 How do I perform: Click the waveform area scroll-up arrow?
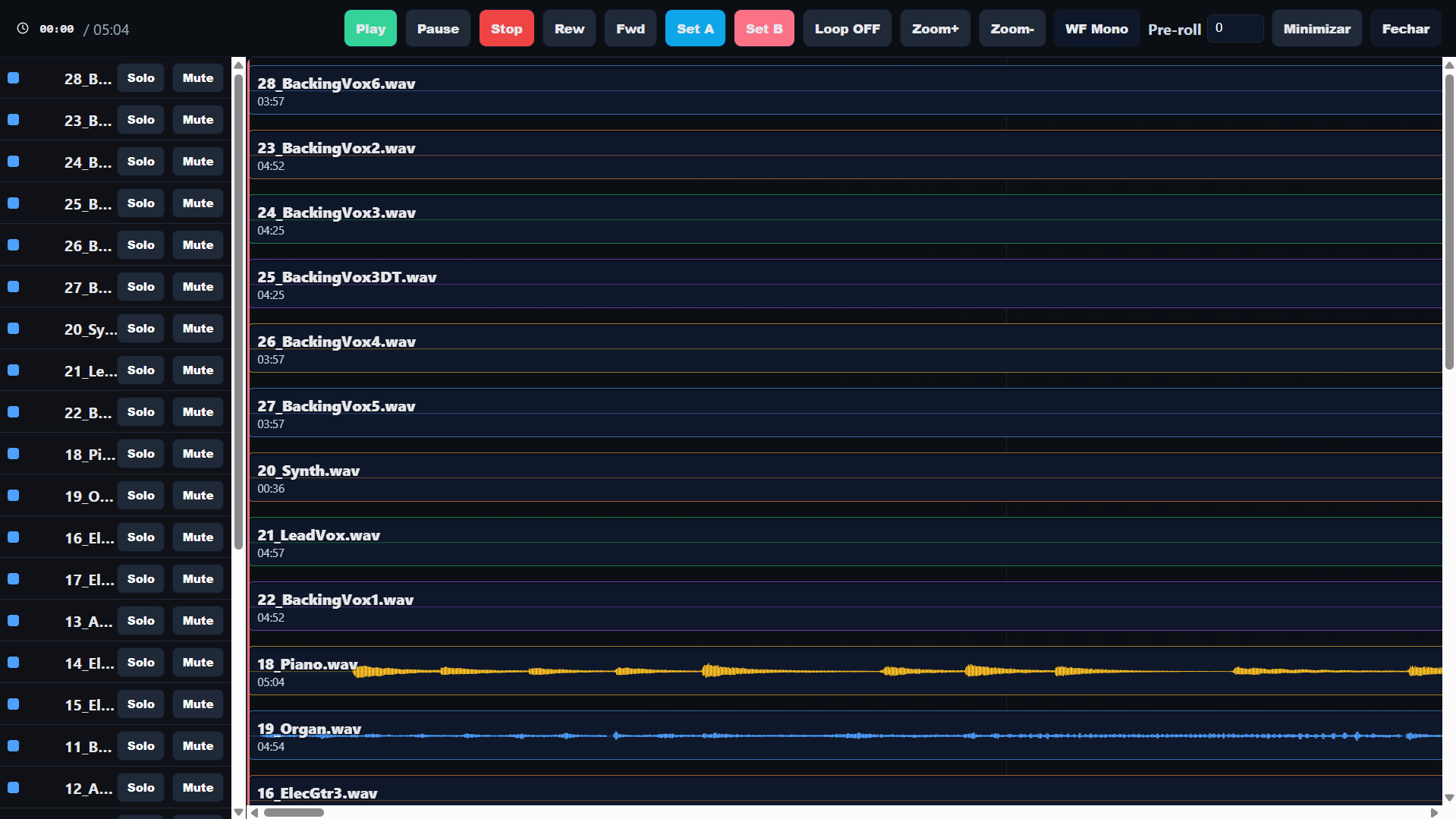[x=1449, y=65]
